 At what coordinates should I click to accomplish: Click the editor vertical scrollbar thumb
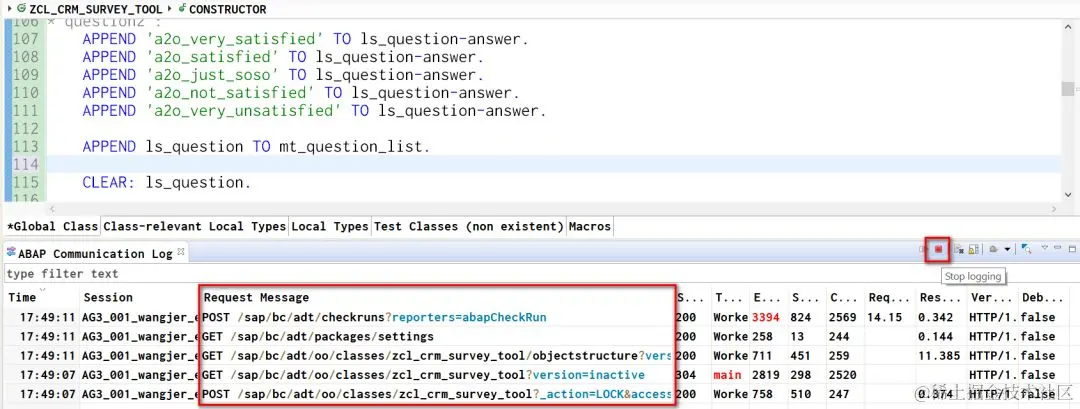(1068, 88)
